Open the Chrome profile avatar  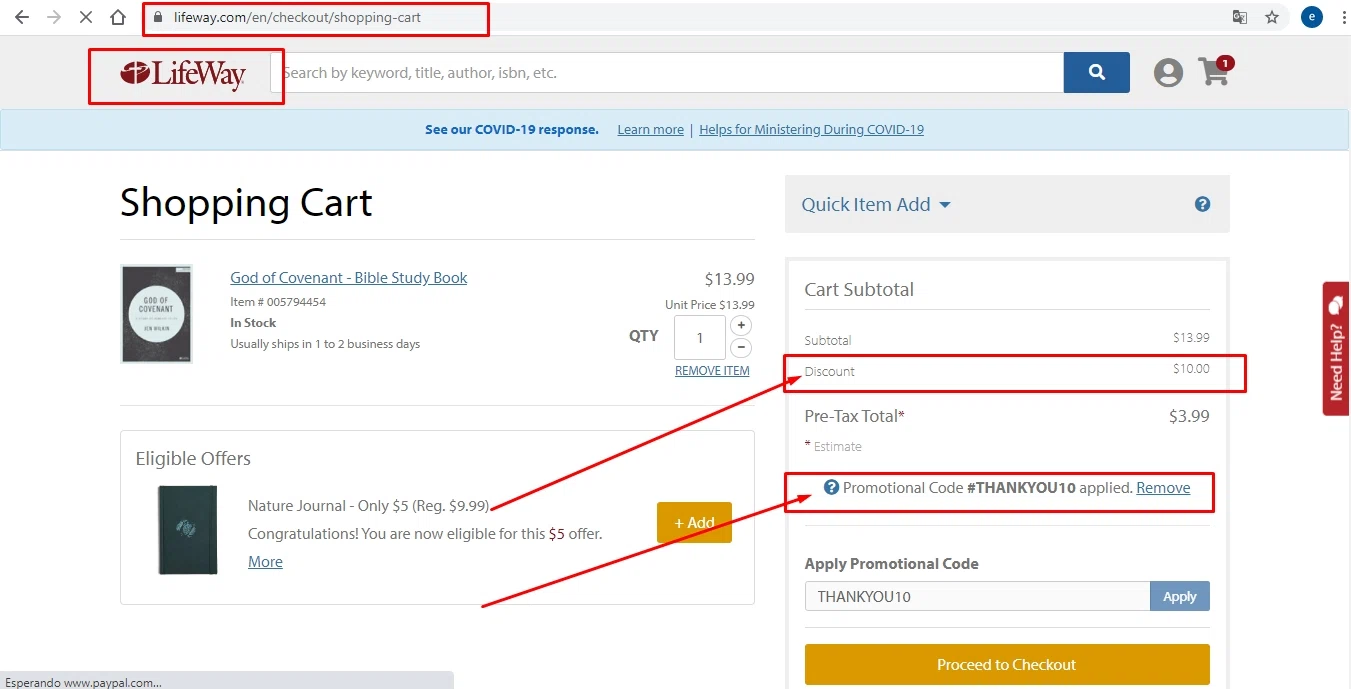click(x=1312, y=17)
